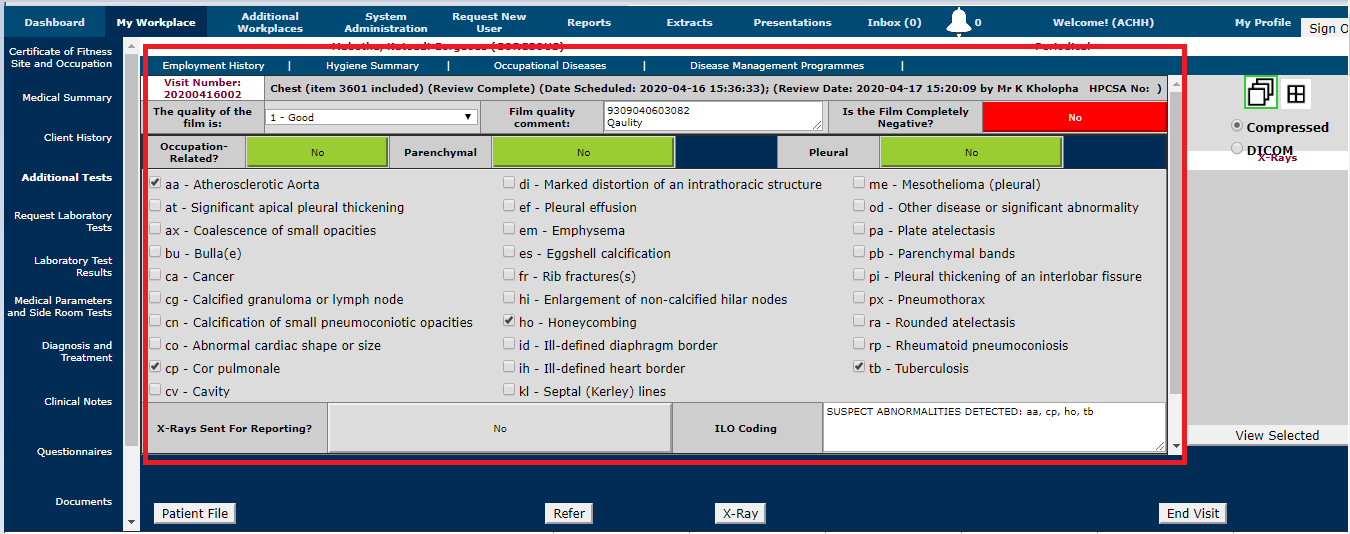Tick me - Mesothelioma (pleural) checkbox
Viewport: 1350px width, 534px height.
859,184
